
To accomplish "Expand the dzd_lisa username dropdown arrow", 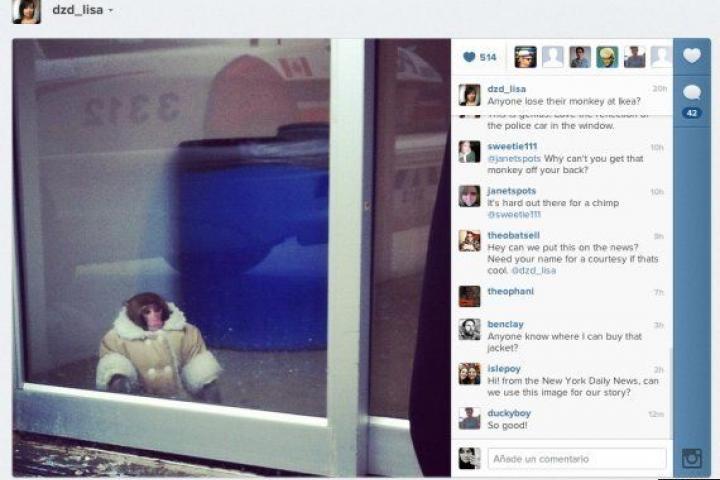I will pyautogui.click(x=111, y=11).
